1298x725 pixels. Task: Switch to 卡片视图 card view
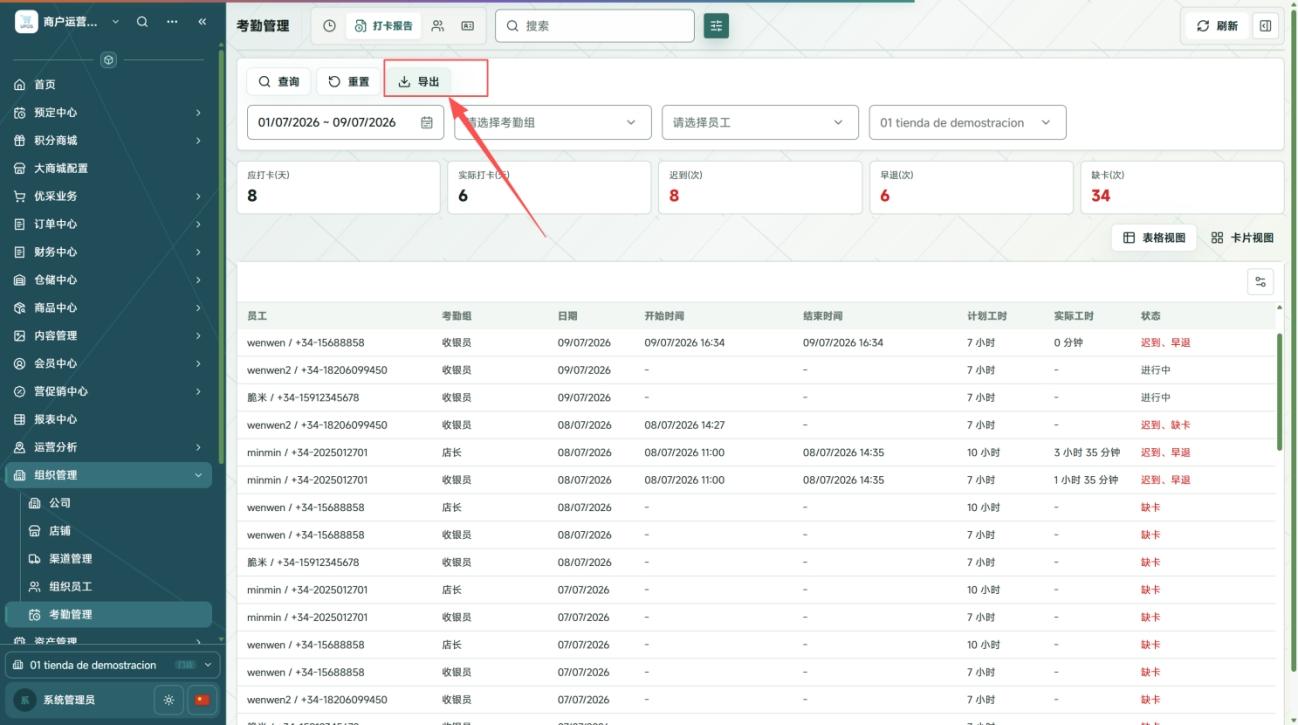(x=1242, y=238)
